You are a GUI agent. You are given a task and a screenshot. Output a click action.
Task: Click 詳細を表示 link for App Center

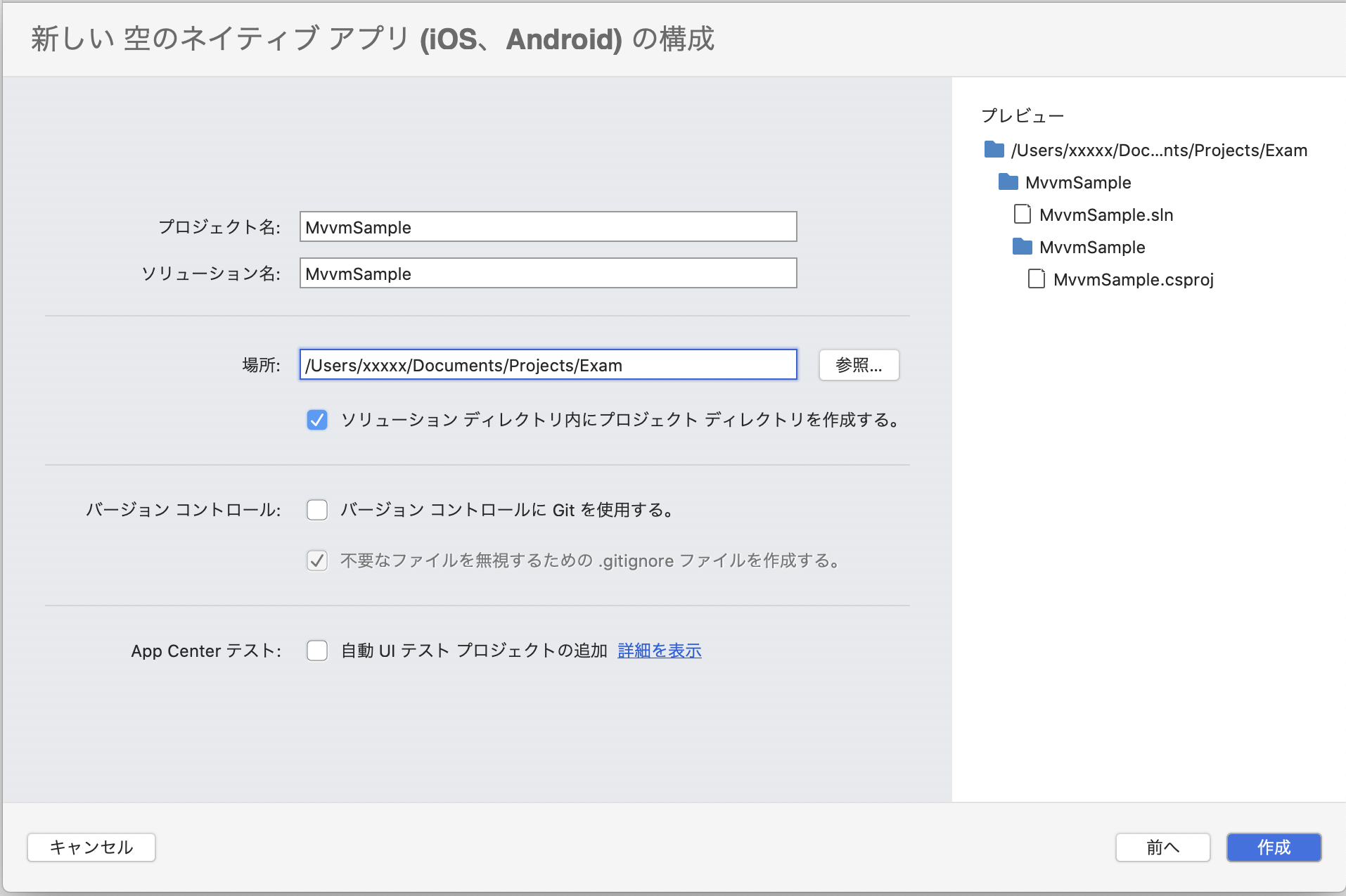659,651
